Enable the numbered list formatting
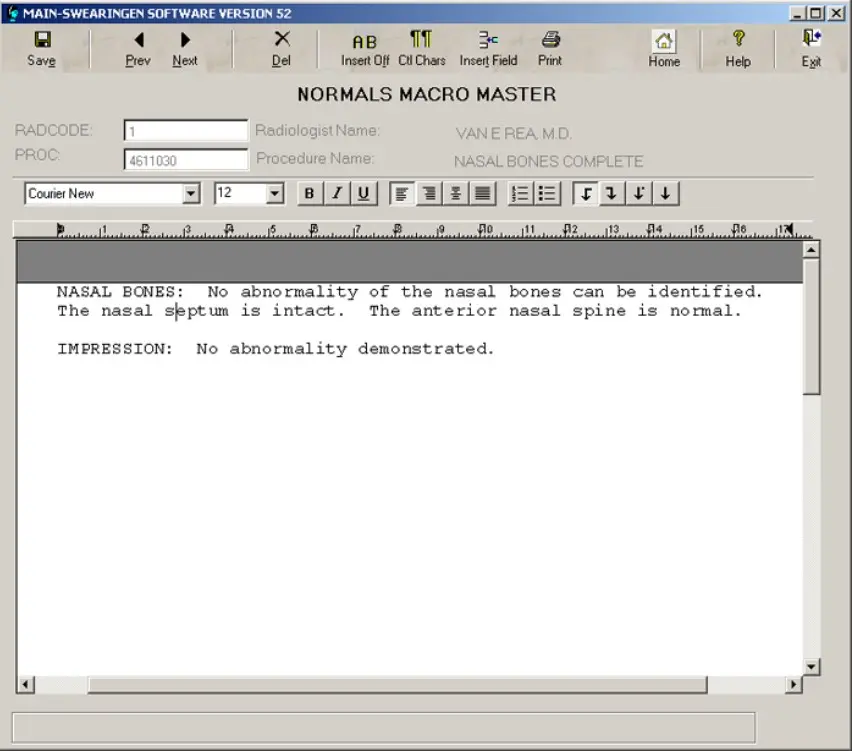852x751 pixels. tap(520, 194)
